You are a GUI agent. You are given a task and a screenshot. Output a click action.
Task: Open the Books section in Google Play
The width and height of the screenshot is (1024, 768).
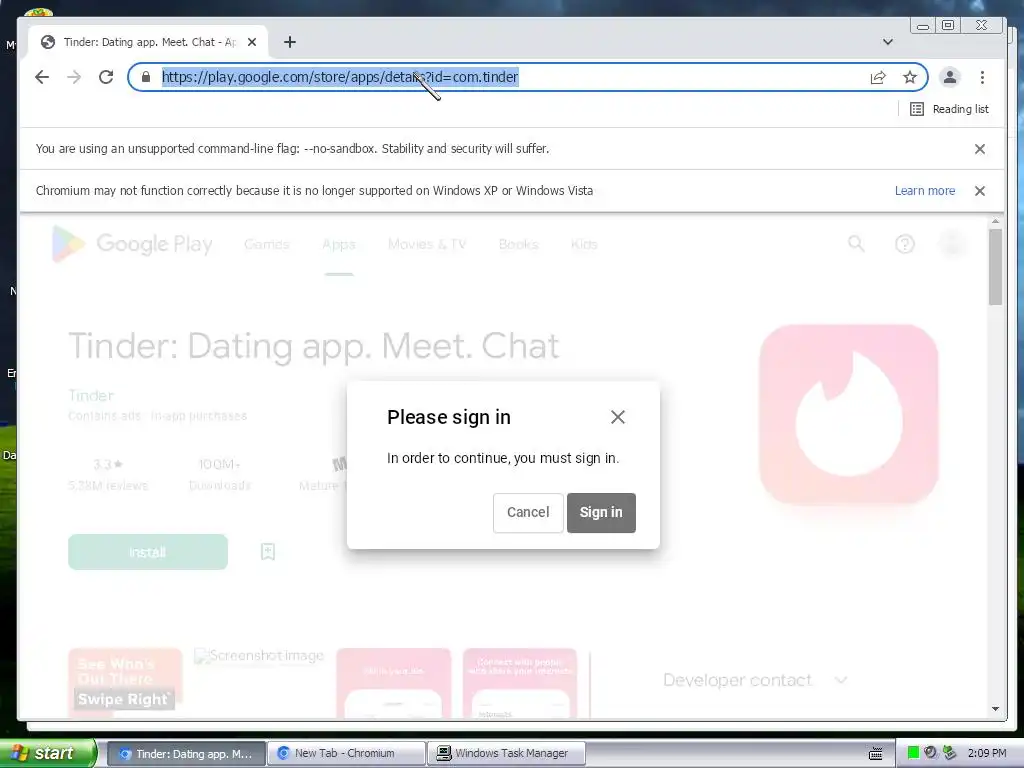(x=519, y=244)
